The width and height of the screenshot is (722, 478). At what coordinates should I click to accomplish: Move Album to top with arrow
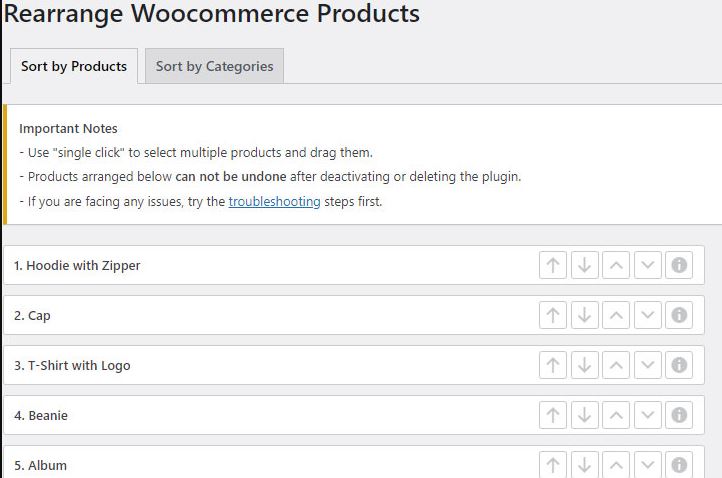tap(553, 465)
